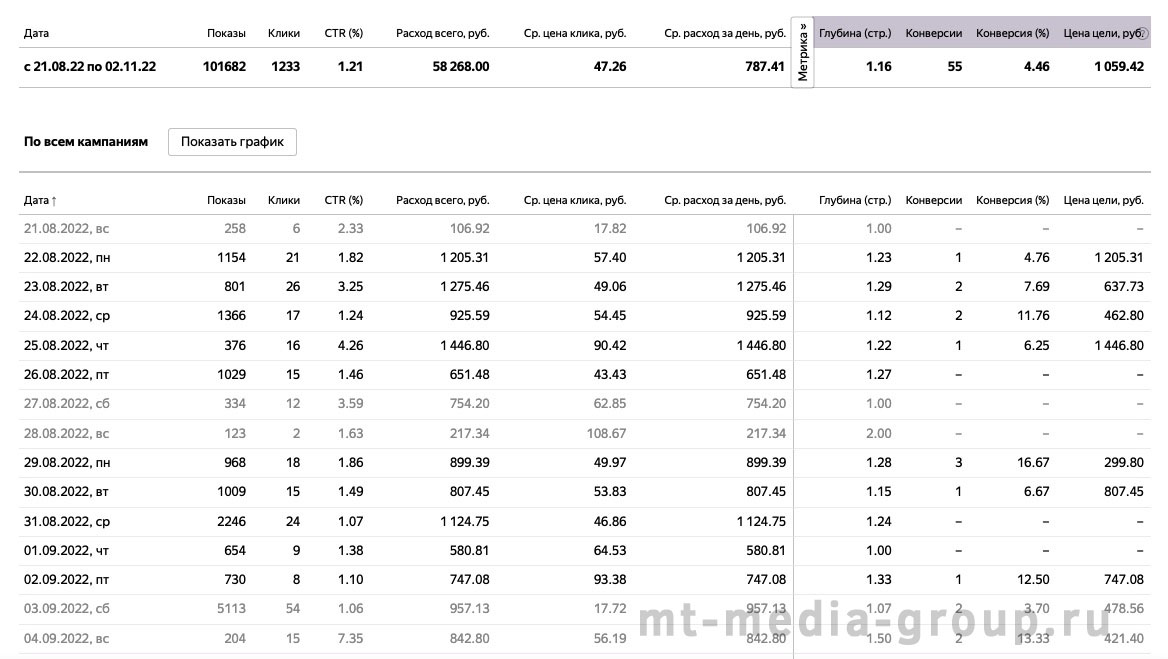This screenshot has width=1168, height=659.
Task: Sort by 'Глубина (стр.)' in the lower table
Action: (x=854, y=200)
